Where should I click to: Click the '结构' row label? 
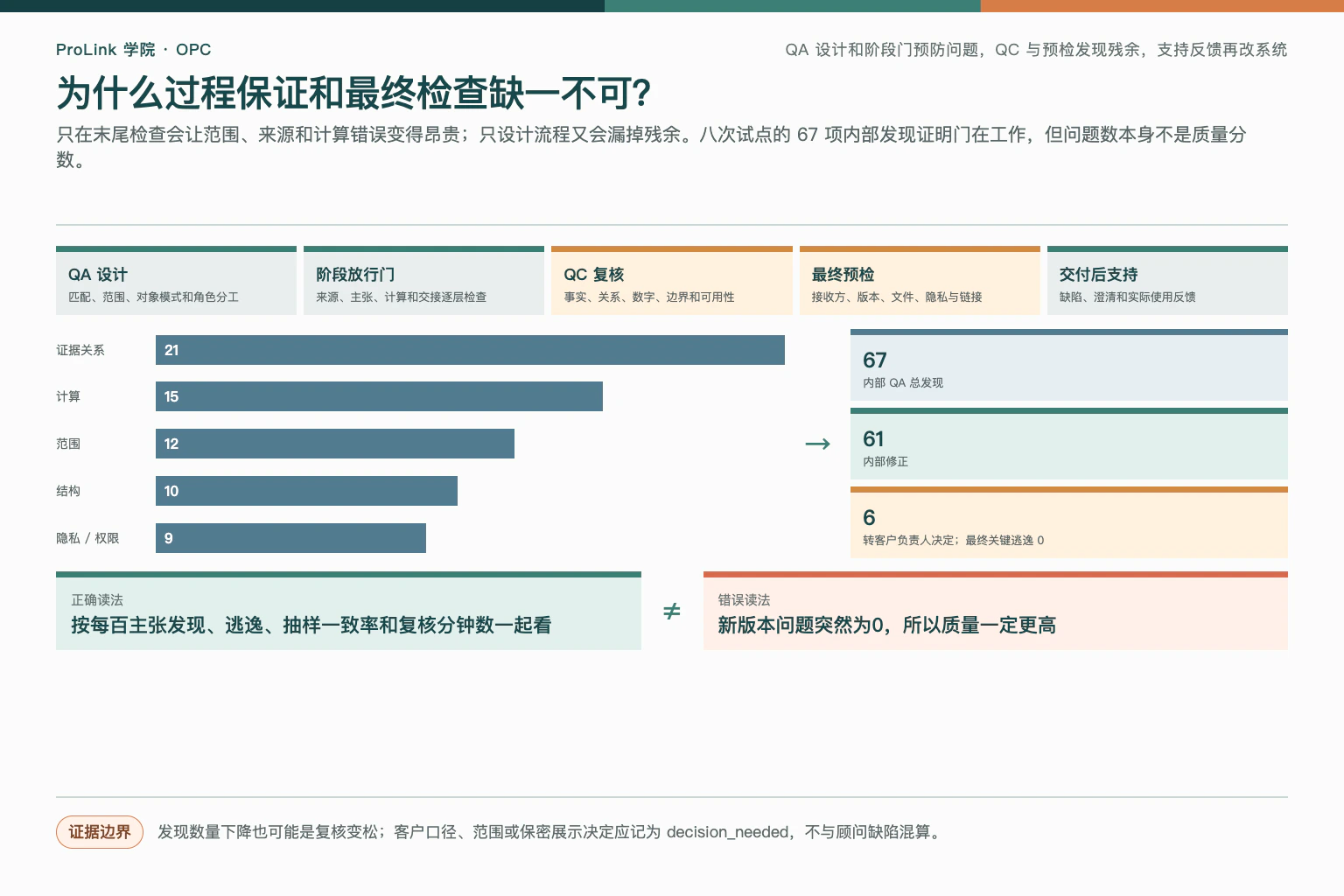tap(68, 491)
